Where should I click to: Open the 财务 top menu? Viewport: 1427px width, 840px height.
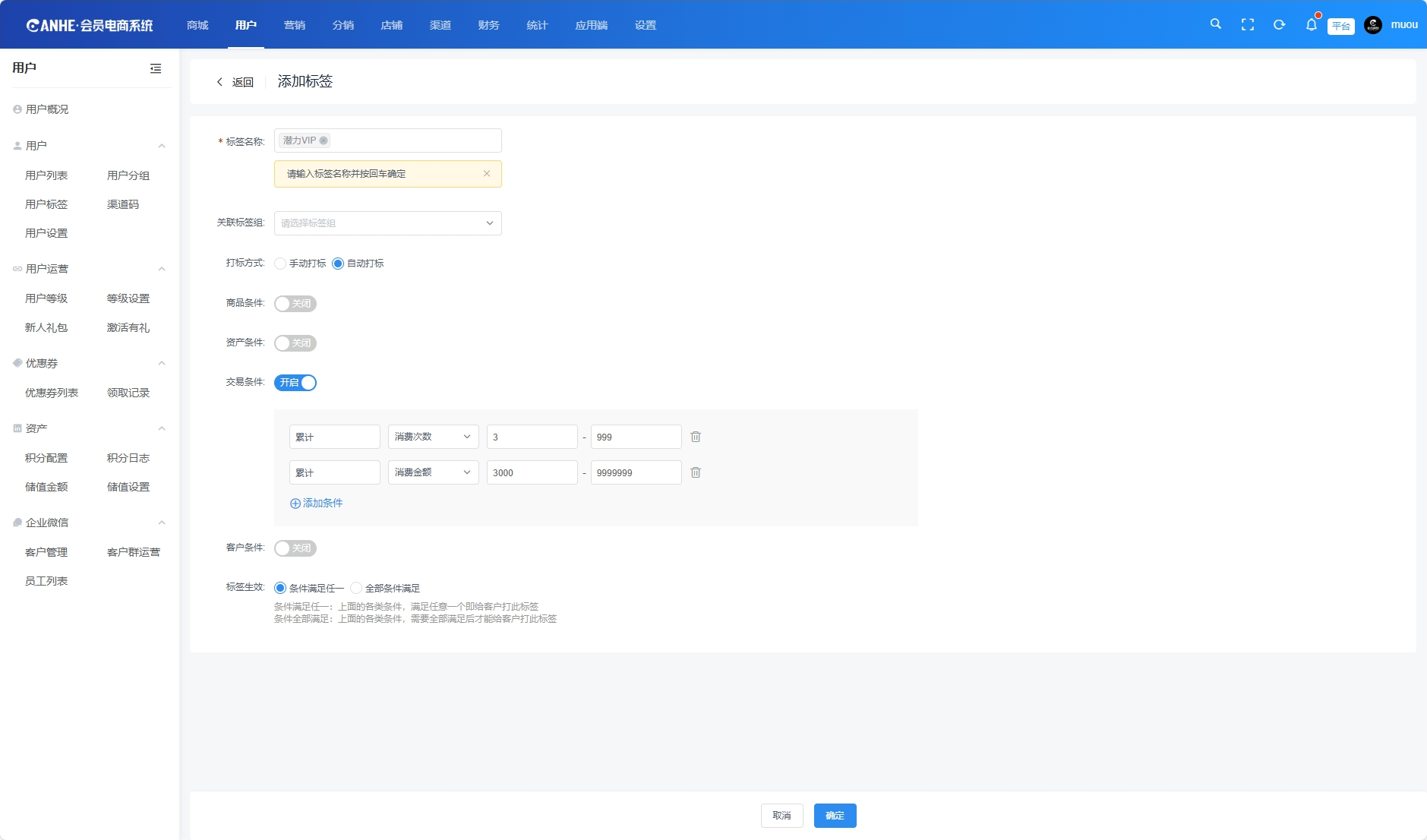point(488,25)
